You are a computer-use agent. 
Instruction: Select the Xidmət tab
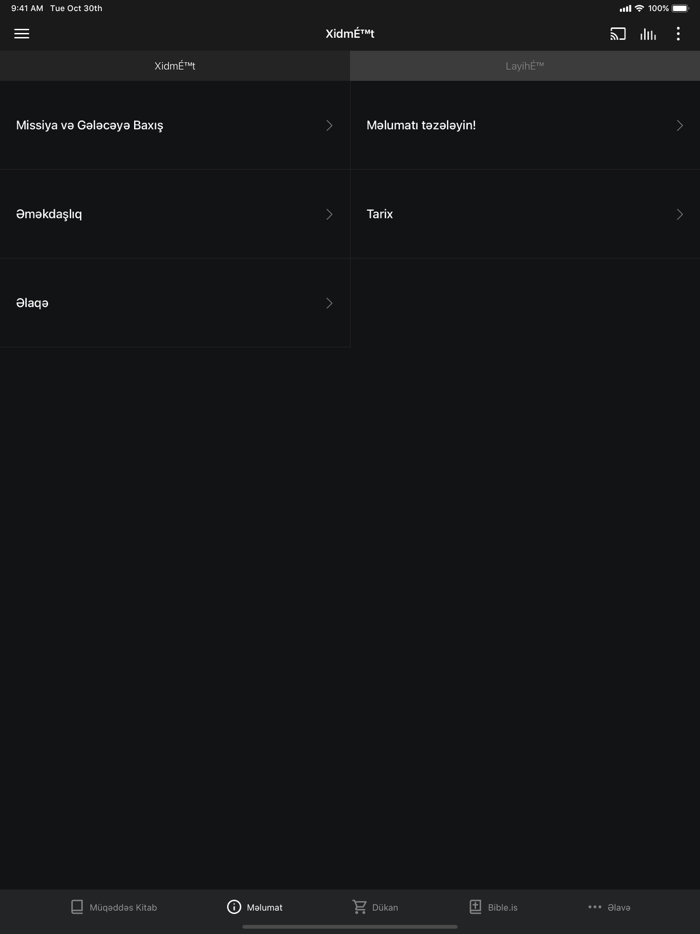pyautogui.click(x=175, y=66)
